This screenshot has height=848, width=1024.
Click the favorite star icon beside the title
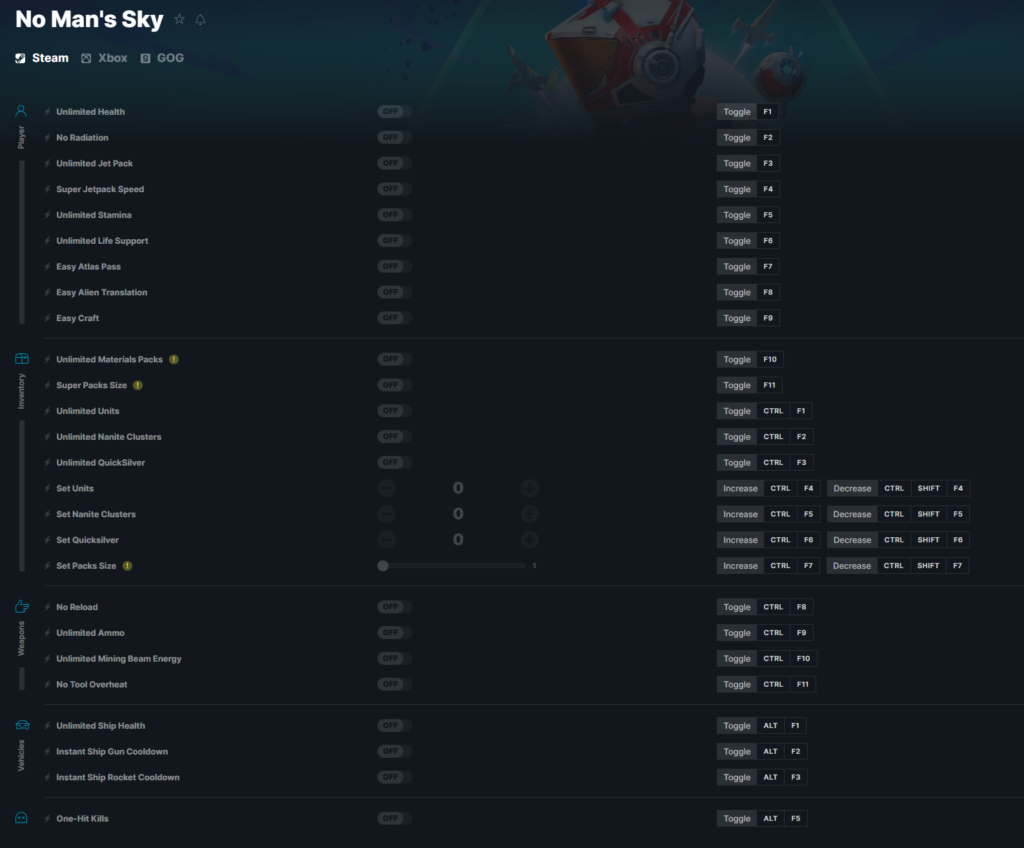tap(179, 20)
